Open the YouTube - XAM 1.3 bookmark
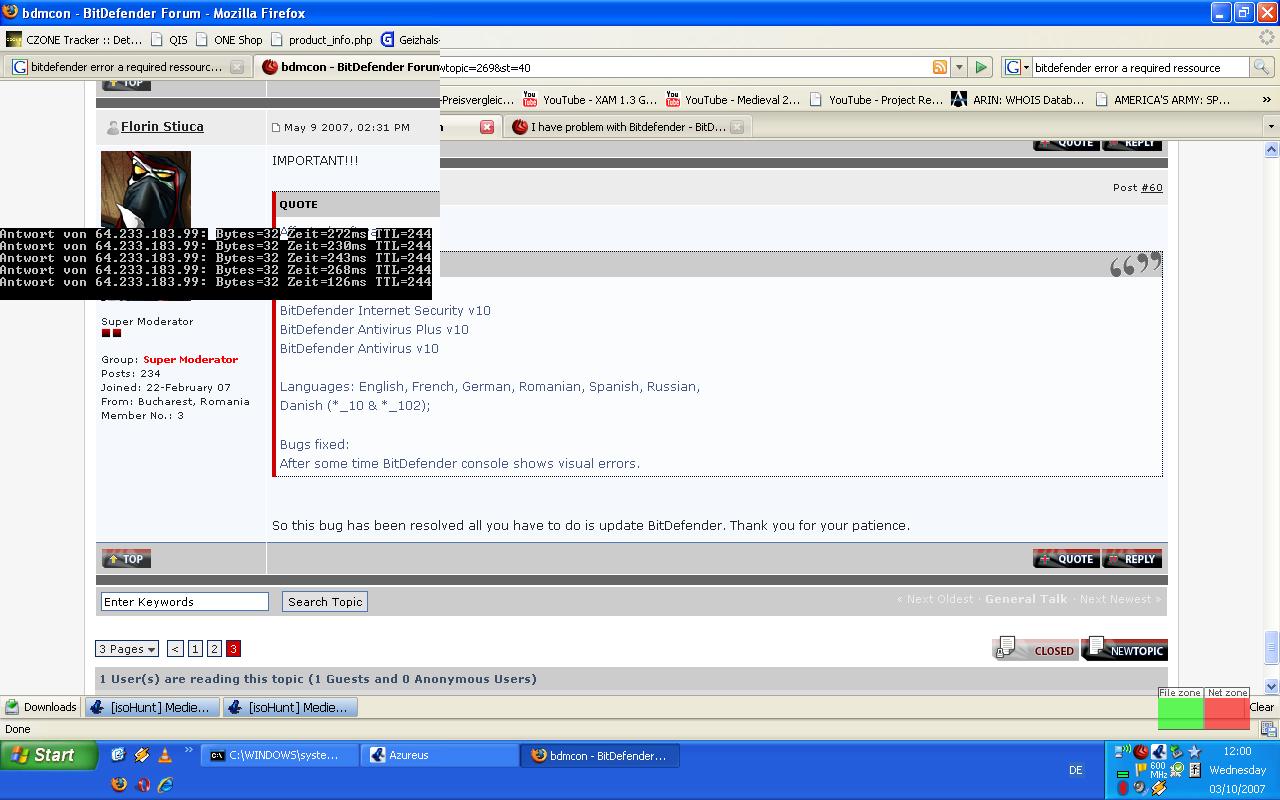1280x800 pixels. (589, 99)
